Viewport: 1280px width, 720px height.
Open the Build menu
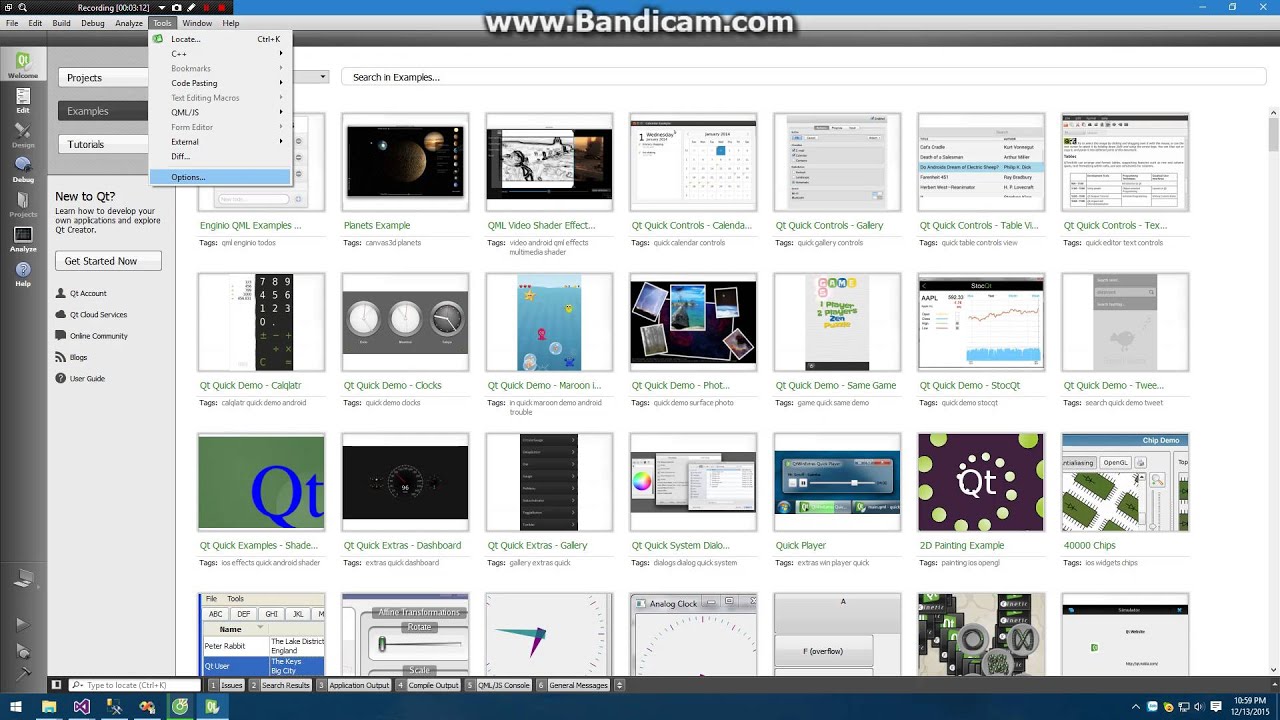pos(62,23)
